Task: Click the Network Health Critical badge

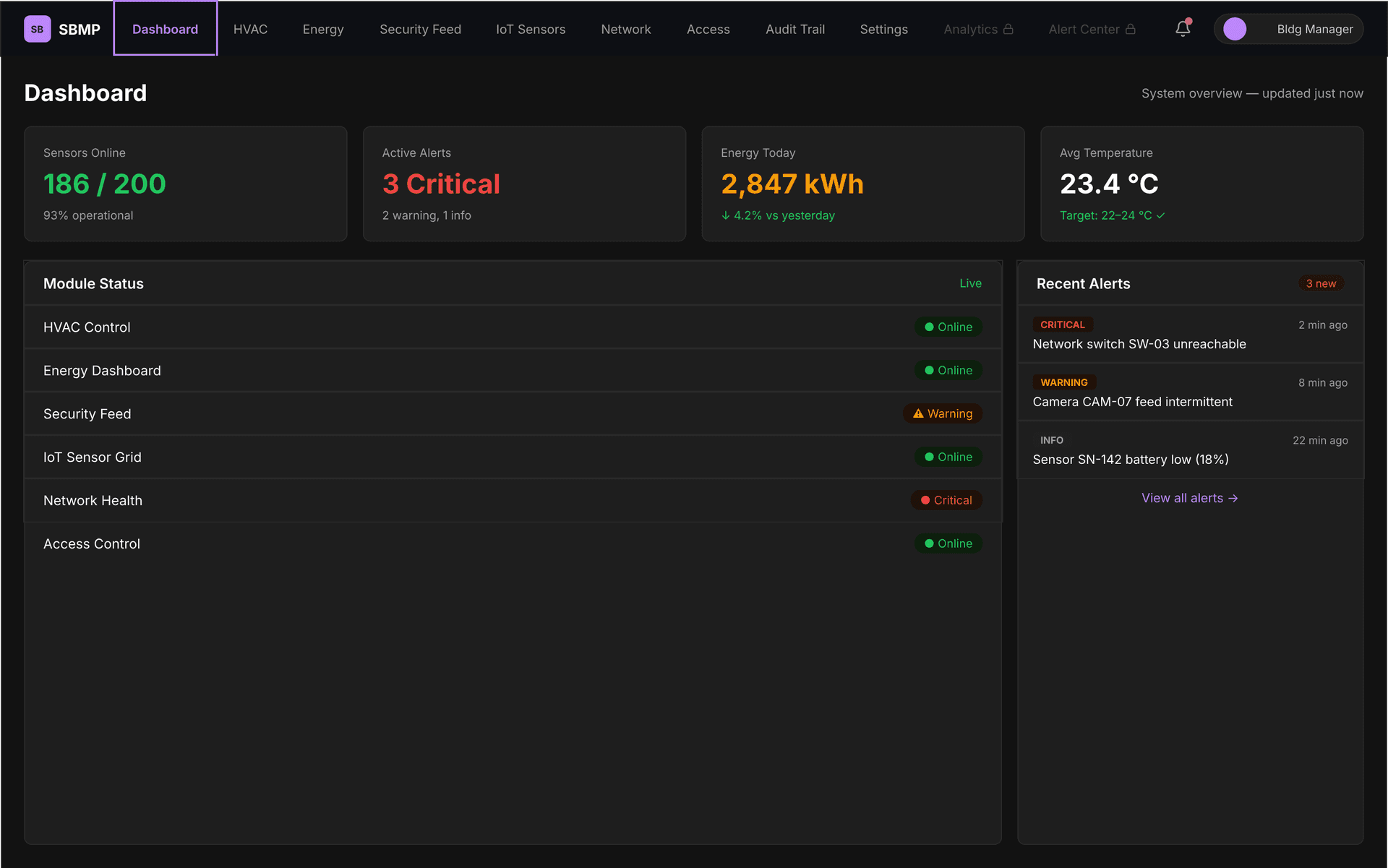Action: 946,500
